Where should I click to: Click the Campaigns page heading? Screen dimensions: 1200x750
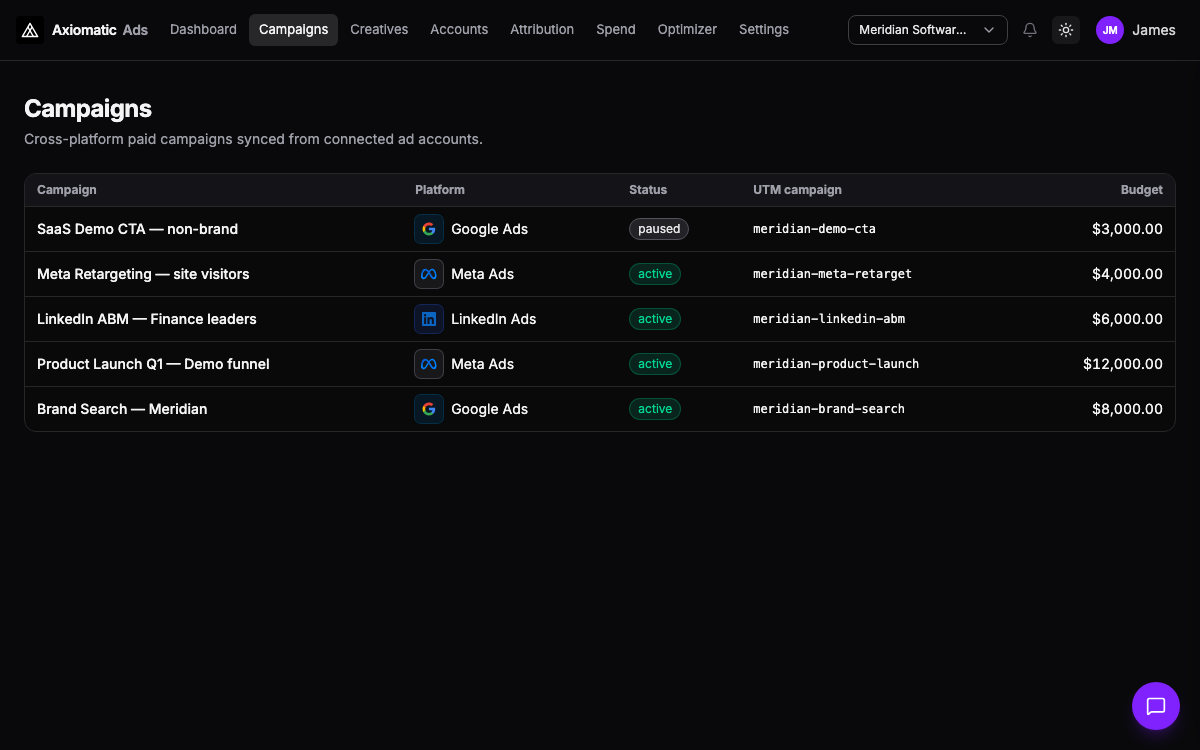[88, 109]
